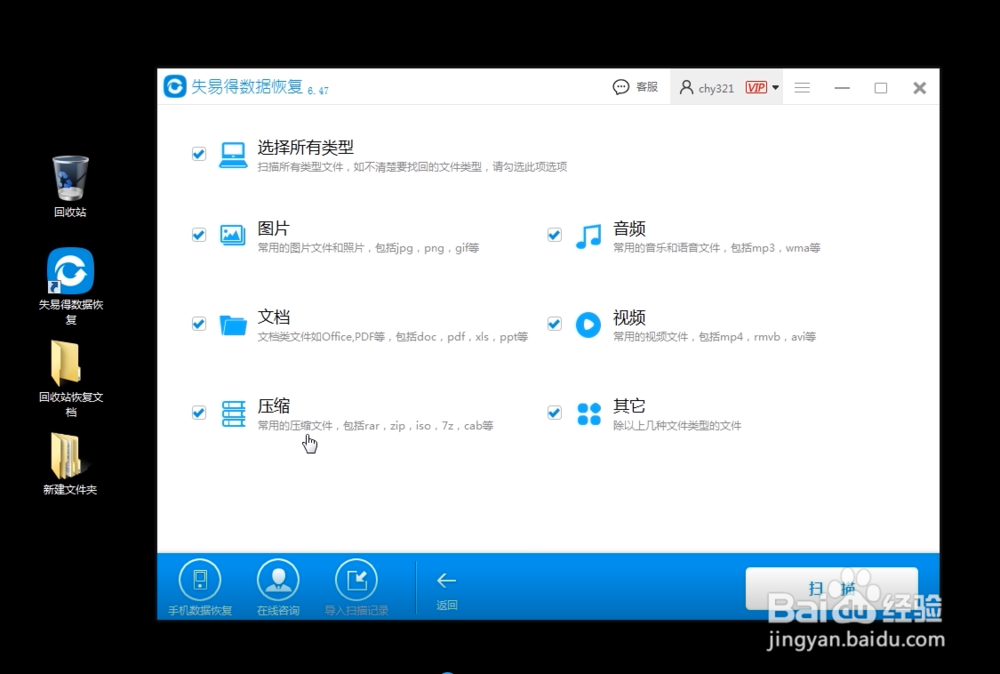Image resolution: width=1000 pixels, height=674 pixels.
Task: Uncheck the 图片 file type checkbox
Action: (198, 235)
